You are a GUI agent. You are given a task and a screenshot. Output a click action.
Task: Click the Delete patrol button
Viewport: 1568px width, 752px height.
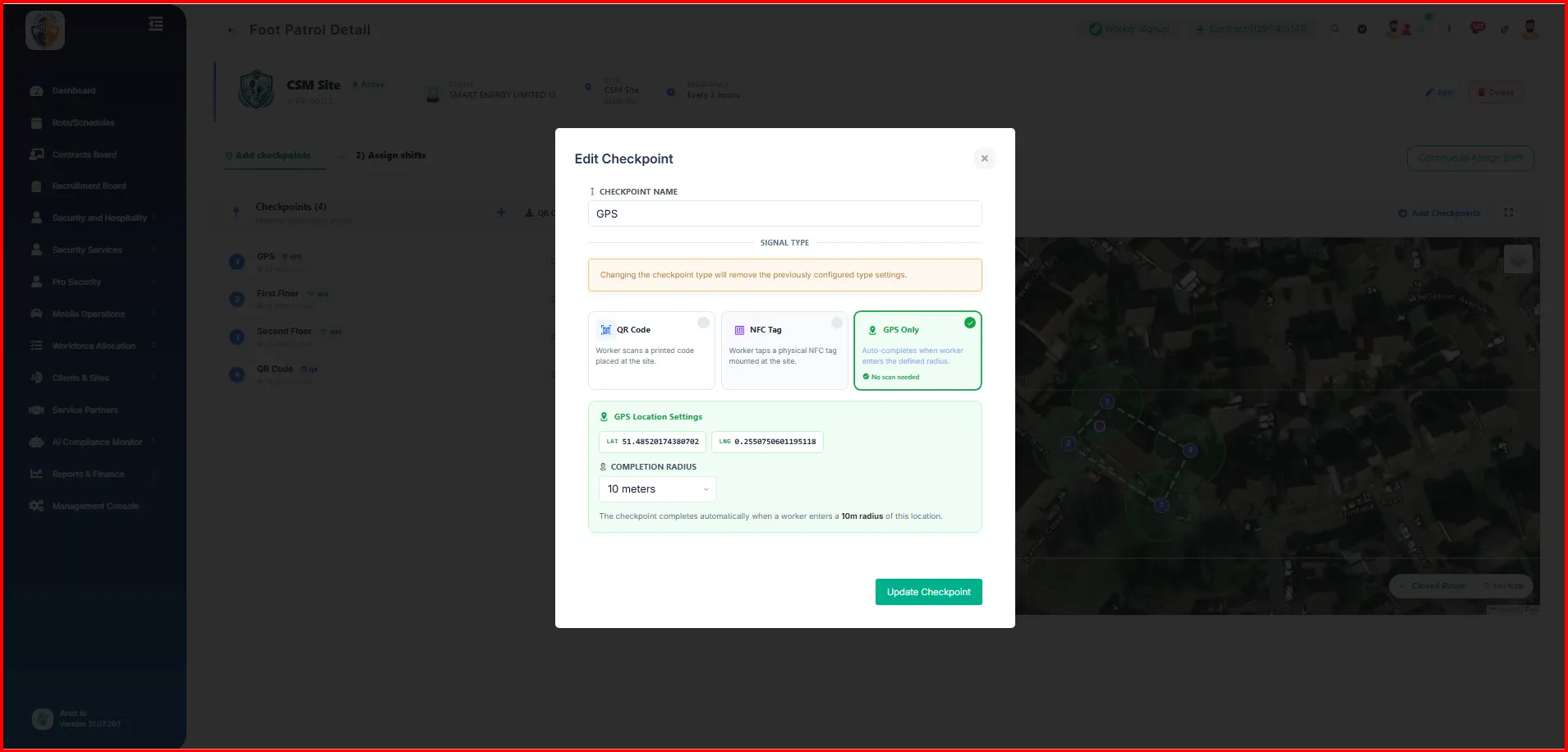pyautogui.click(x=1496, y=93)
